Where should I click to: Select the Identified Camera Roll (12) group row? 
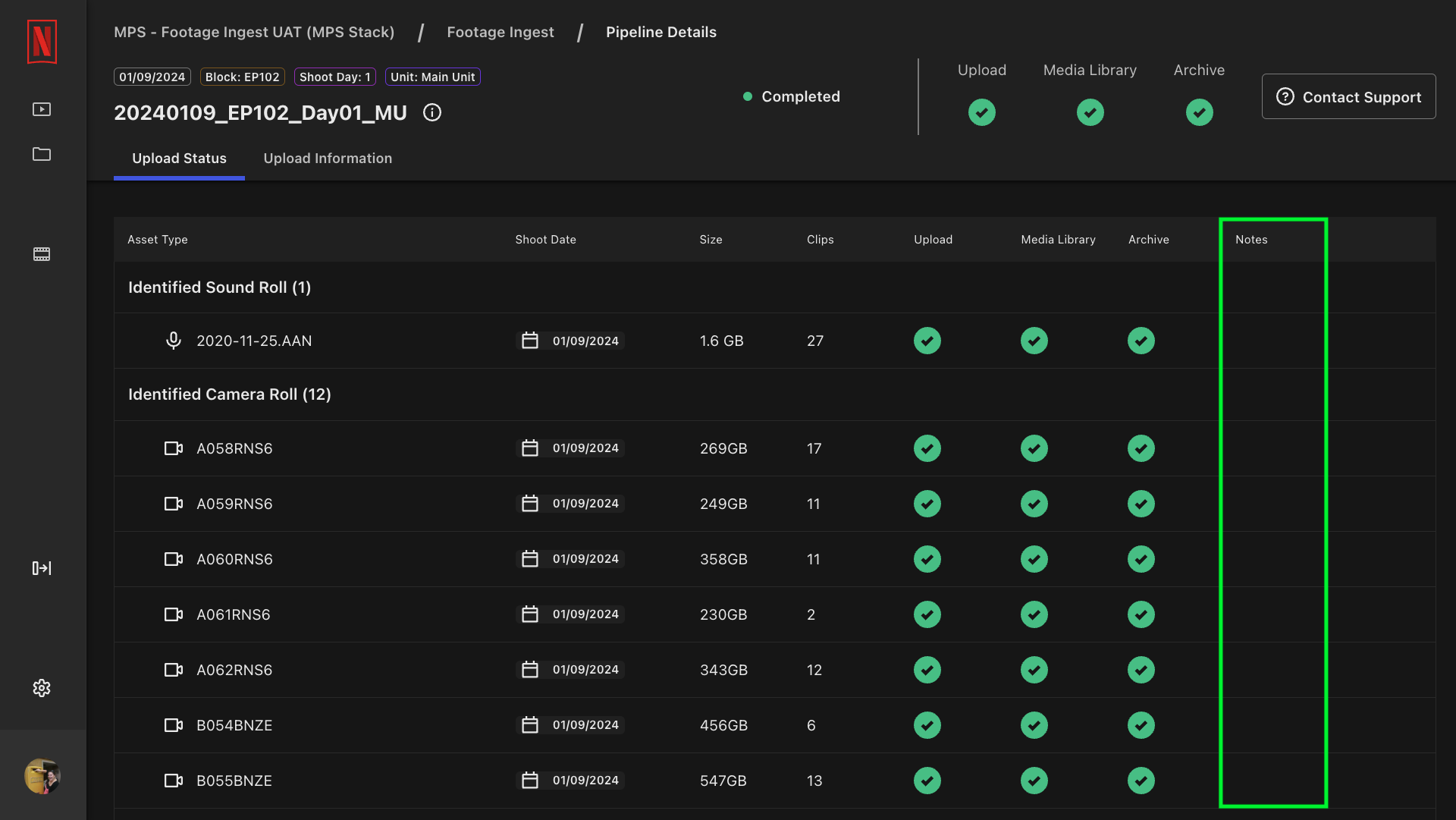(x=774, y=394)
